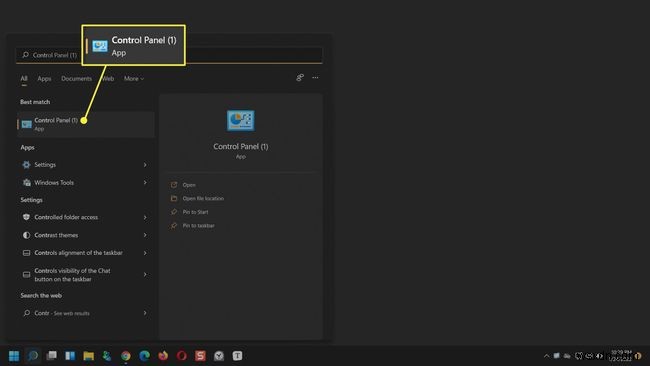The width and height of the screenshot is (650, 366).
Task: Click Open file location action
Action: pyautogui.click(x=203, y=199)
